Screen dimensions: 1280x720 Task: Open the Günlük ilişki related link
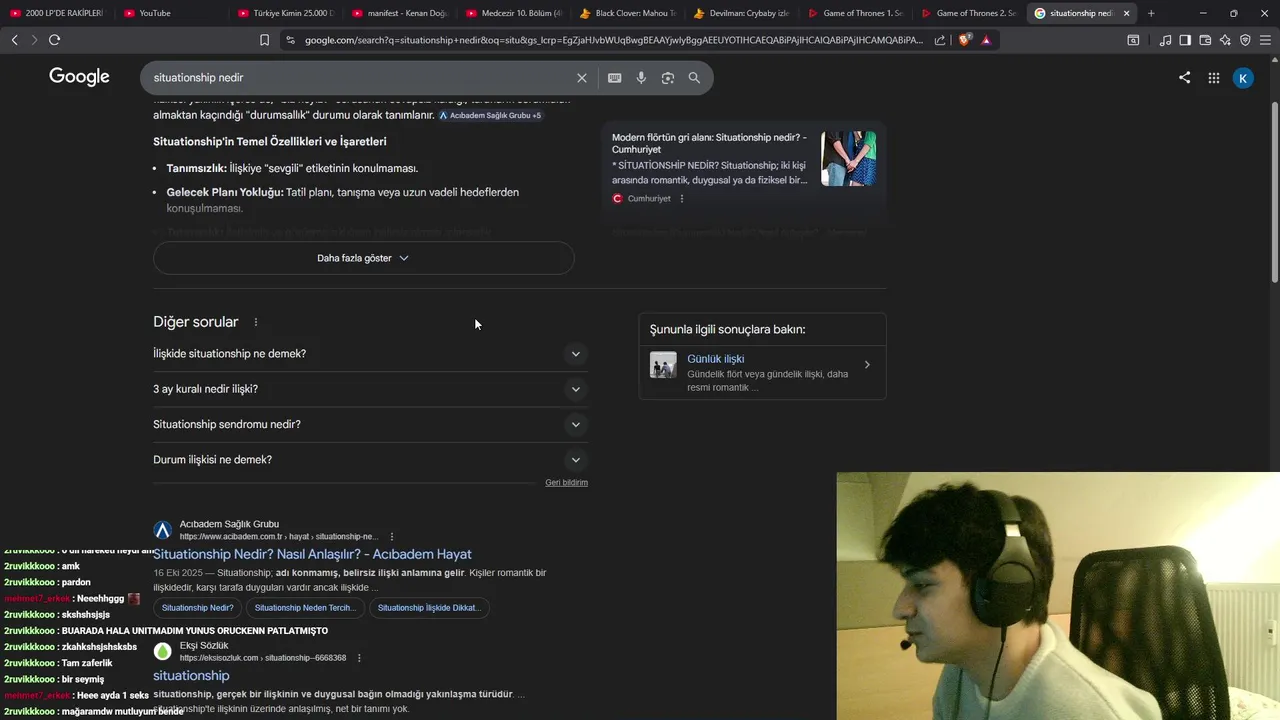click(715, 359)
